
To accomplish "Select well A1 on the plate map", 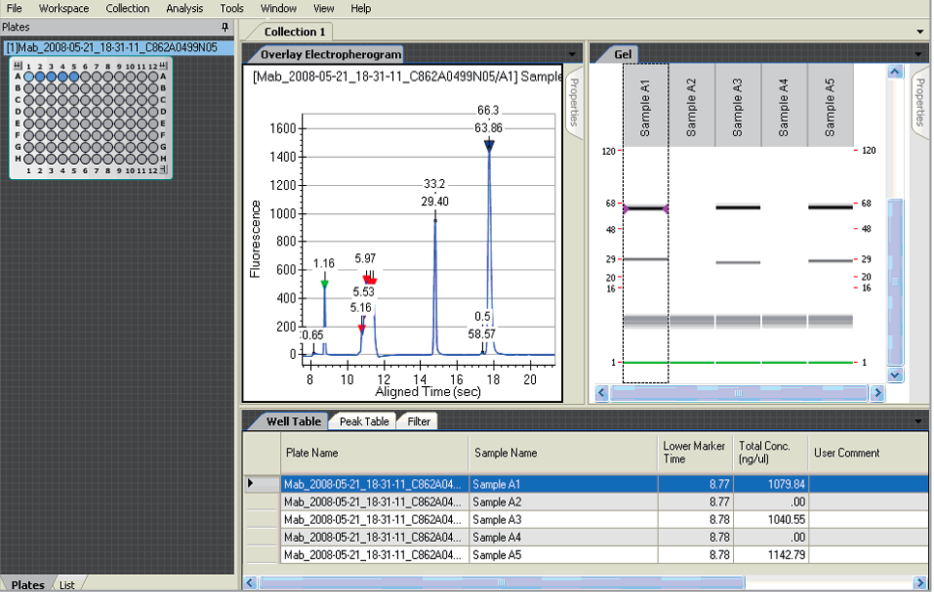I will 29,76.
